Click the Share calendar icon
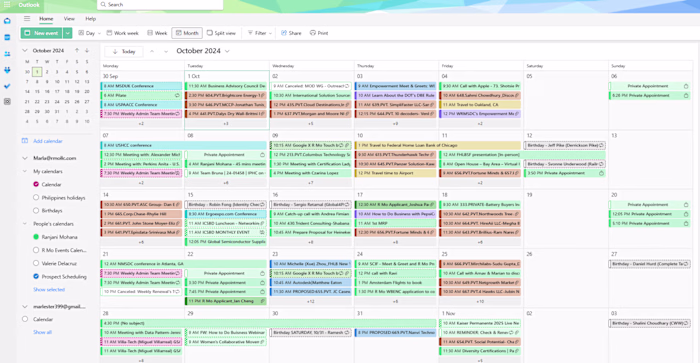Screen dimensions: 700x363 click(284, 33)
